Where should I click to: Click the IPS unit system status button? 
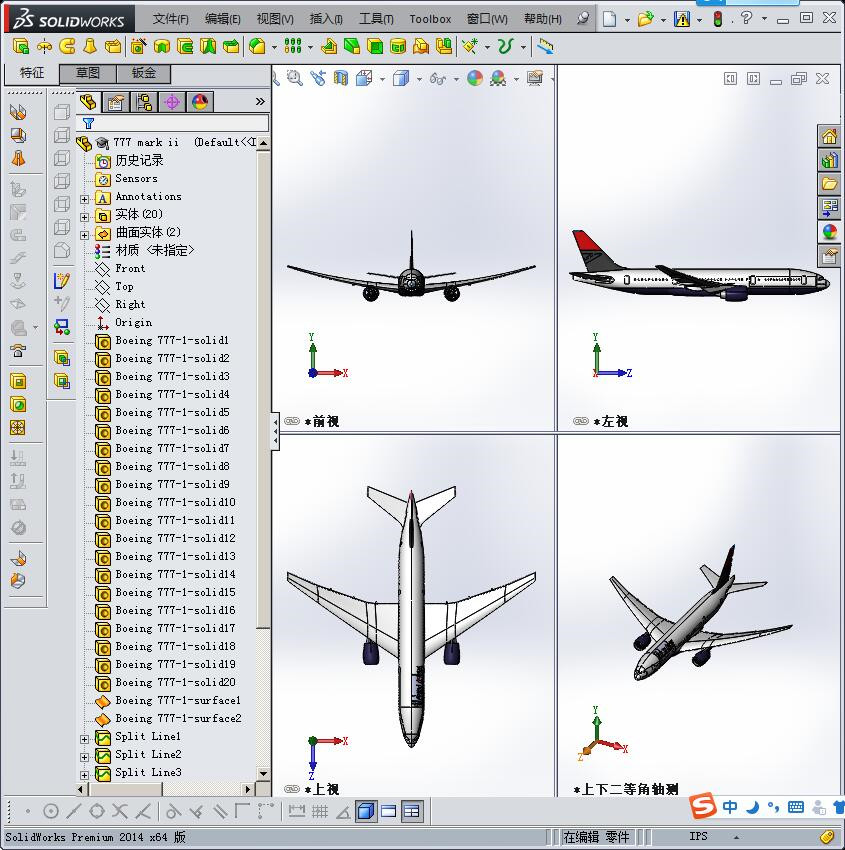pyautogui.click(x=698, y=836)
